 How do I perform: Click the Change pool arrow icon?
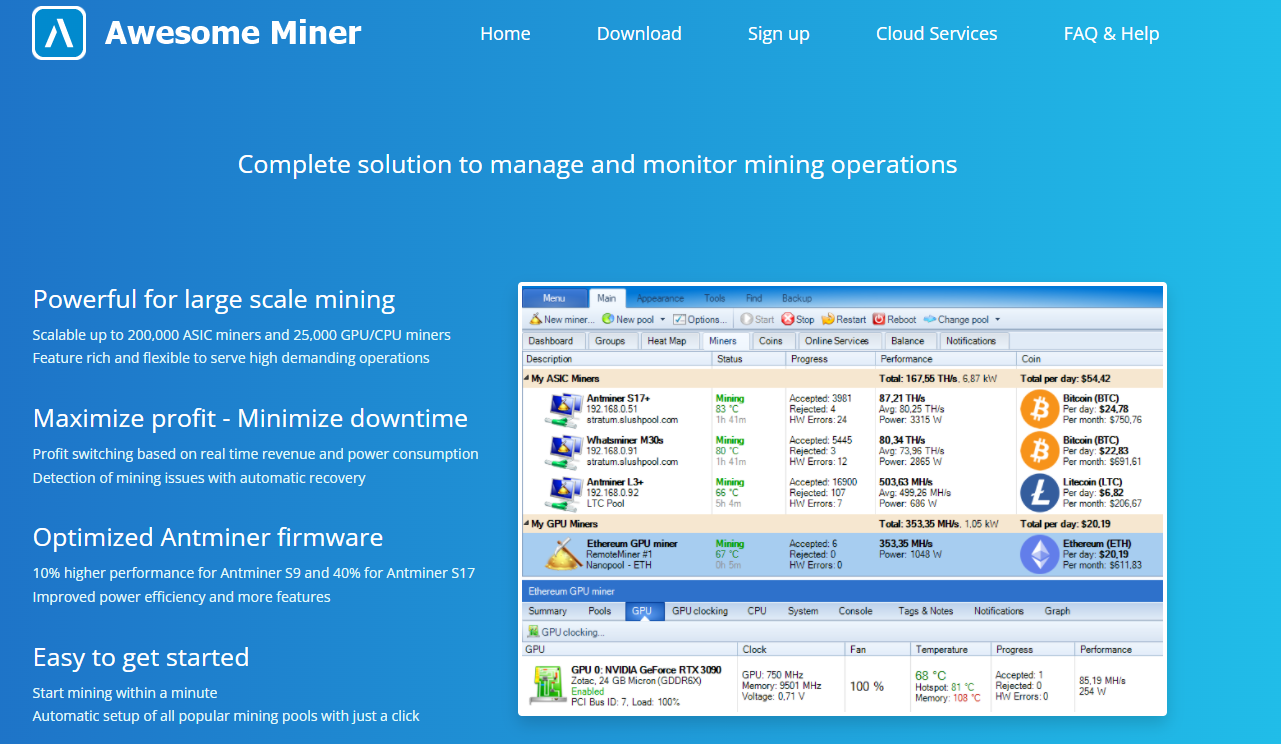929,319
